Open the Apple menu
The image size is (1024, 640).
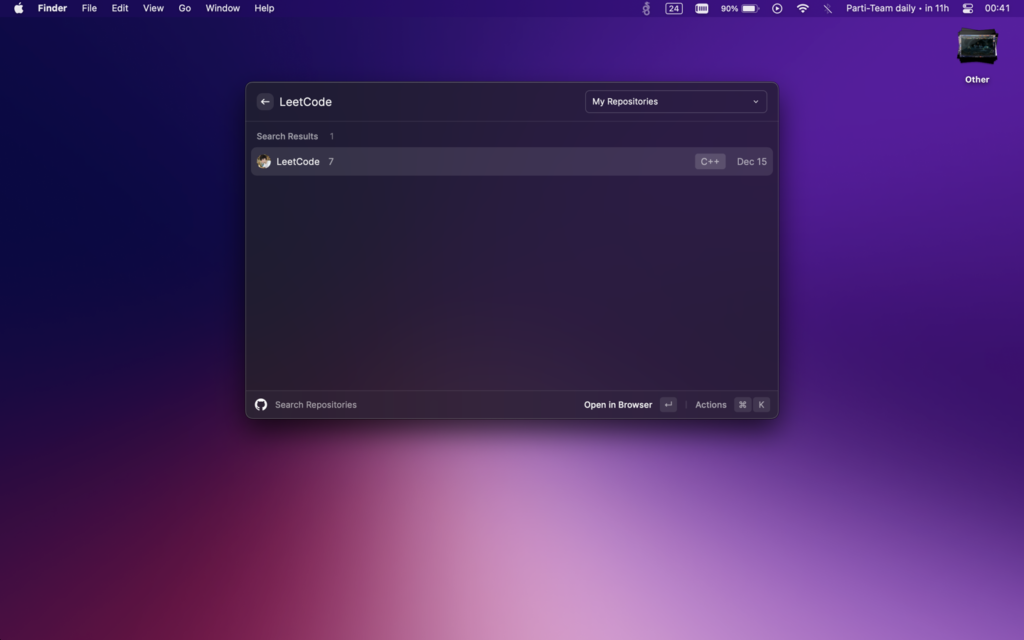tap(19, 8)
